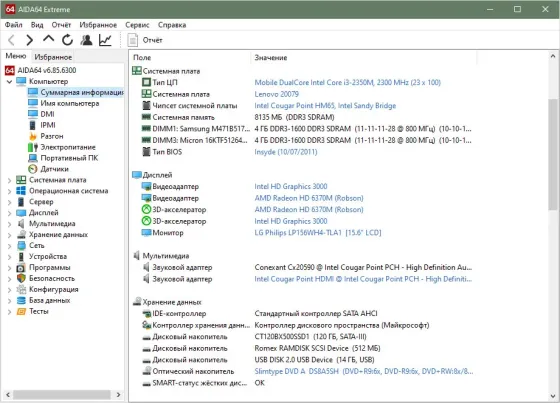The width and height of the screenshot is (560, 403).
Task: Go up one level with the Up arrow
Action: 49,39
